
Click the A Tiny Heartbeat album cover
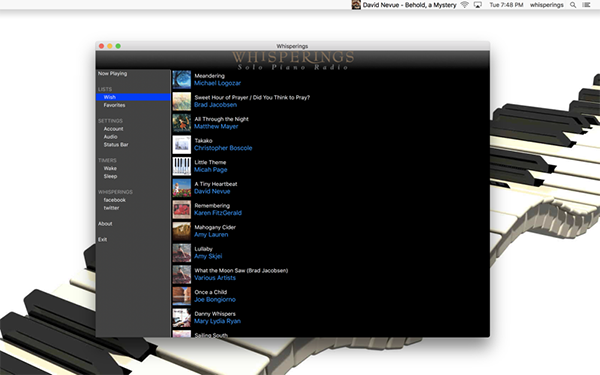pyautogui.click(x=181, y=188)
